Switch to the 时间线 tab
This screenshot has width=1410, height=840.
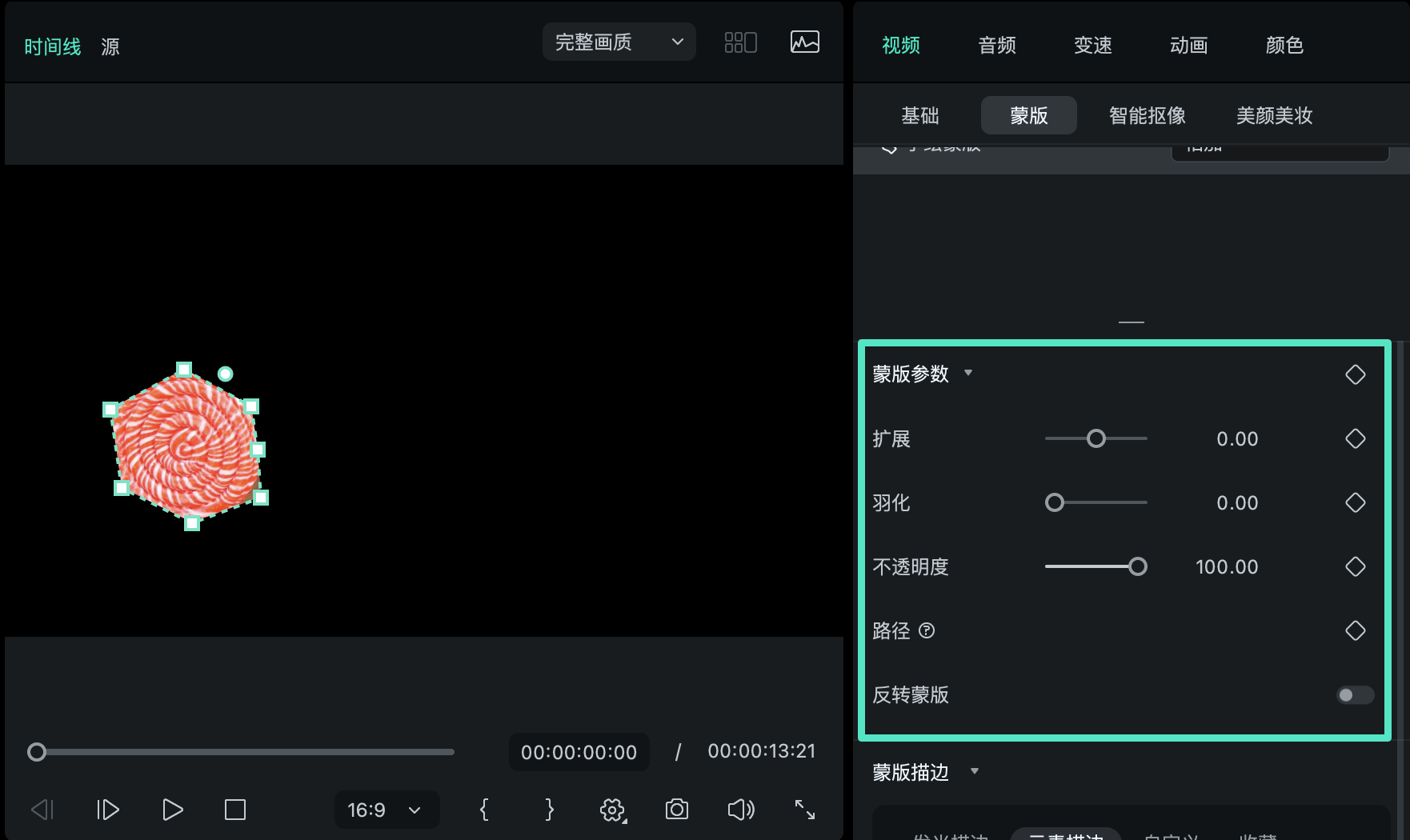tap(53, 46)
